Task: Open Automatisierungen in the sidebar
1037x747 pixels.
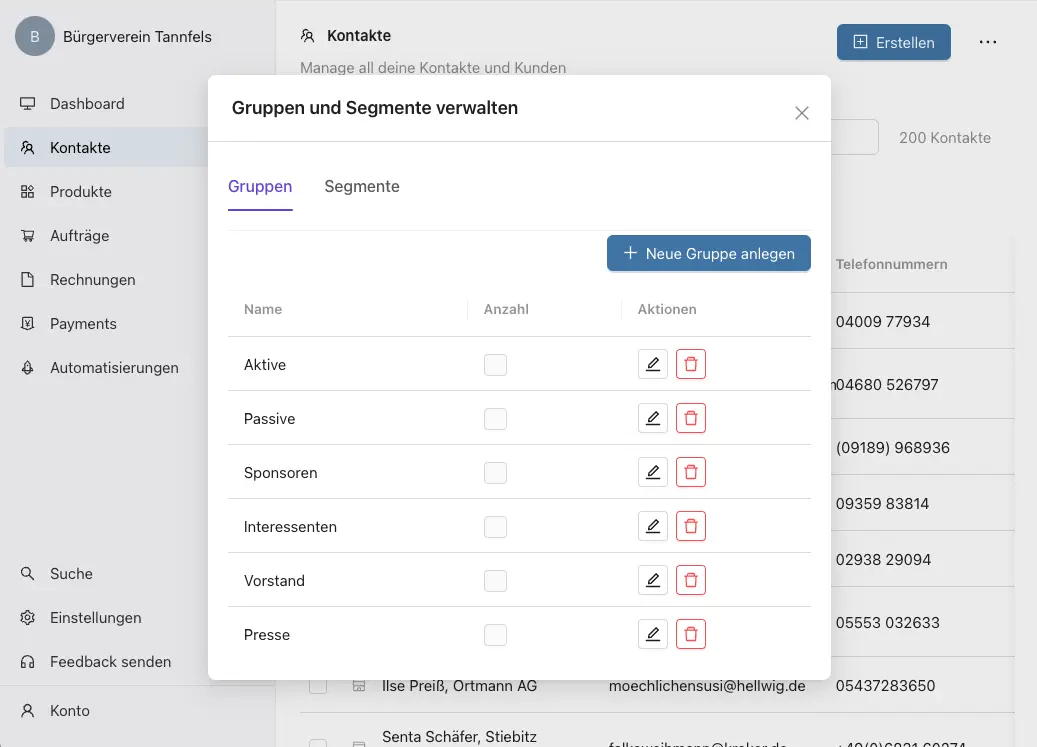Action: click(114, 368)
